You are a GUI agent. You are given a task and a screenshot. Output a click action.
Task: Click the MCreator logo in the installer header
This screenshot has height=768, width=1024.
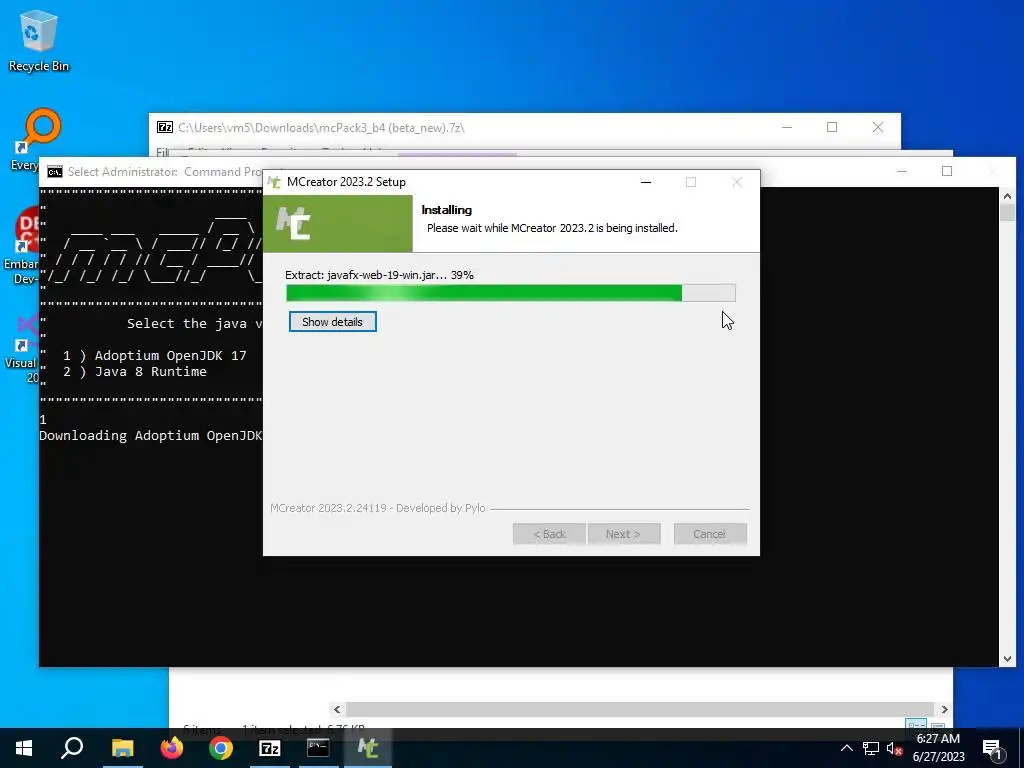tap(293, 223)
